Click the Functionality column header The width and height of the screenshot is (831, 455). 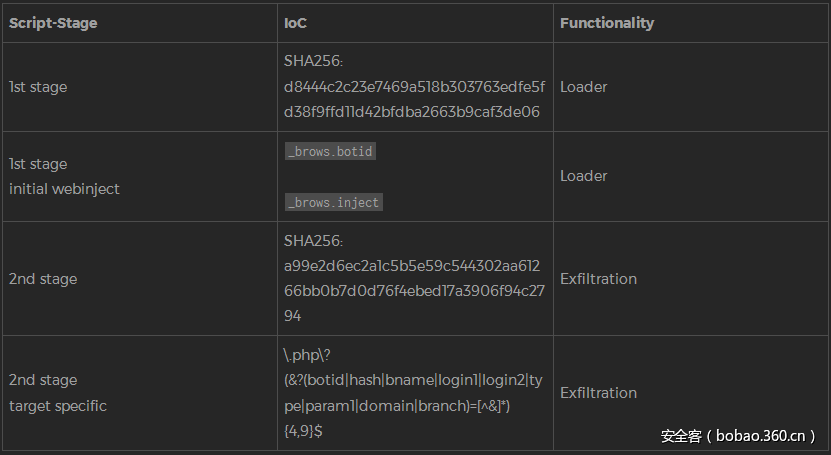pyautogui.click(x=606, y=23)
